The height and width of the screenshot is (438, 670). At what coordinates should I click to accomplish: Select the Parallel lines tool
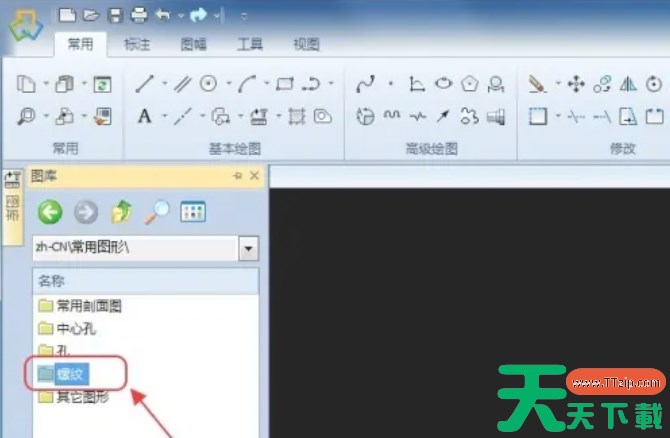182,83
